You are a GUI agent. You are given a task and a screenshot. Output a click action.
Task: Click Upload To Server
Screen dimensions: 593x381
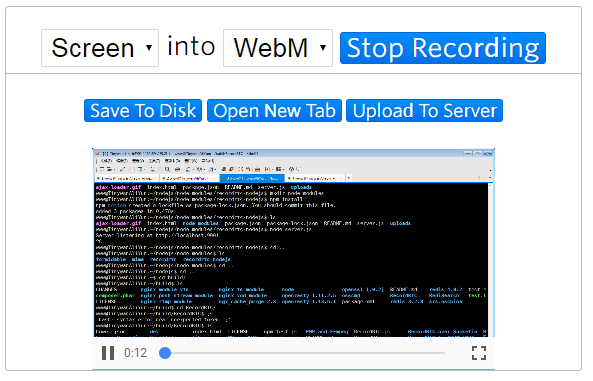point(425,110)
